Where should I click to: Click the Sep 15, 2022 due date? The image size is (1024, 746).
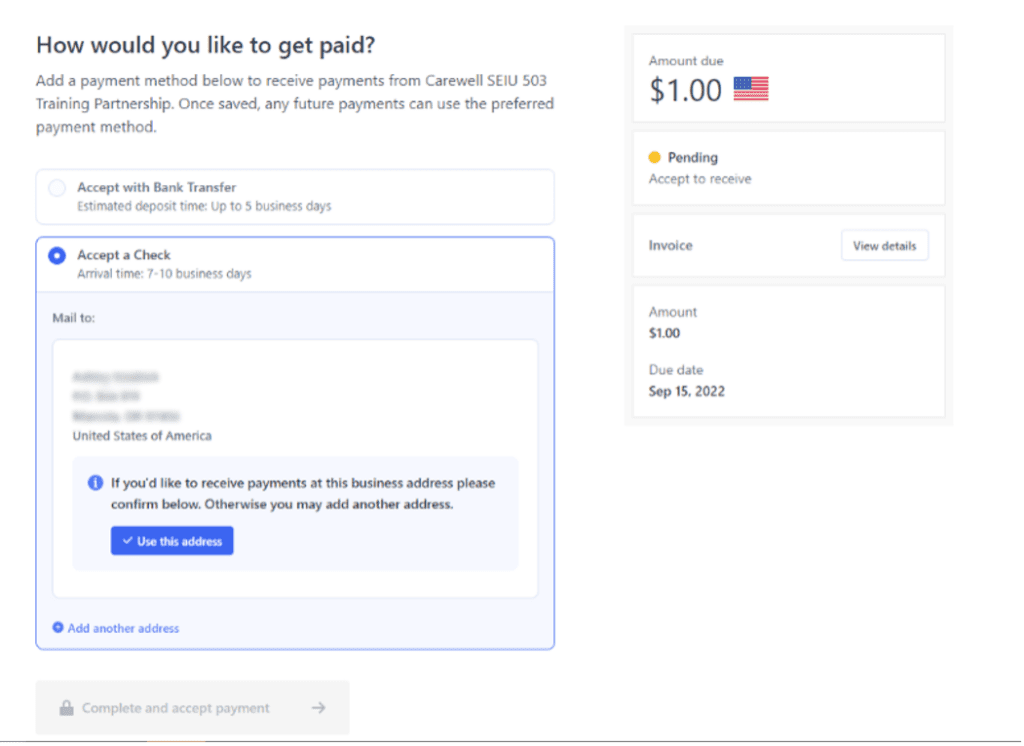pos(686,391)
